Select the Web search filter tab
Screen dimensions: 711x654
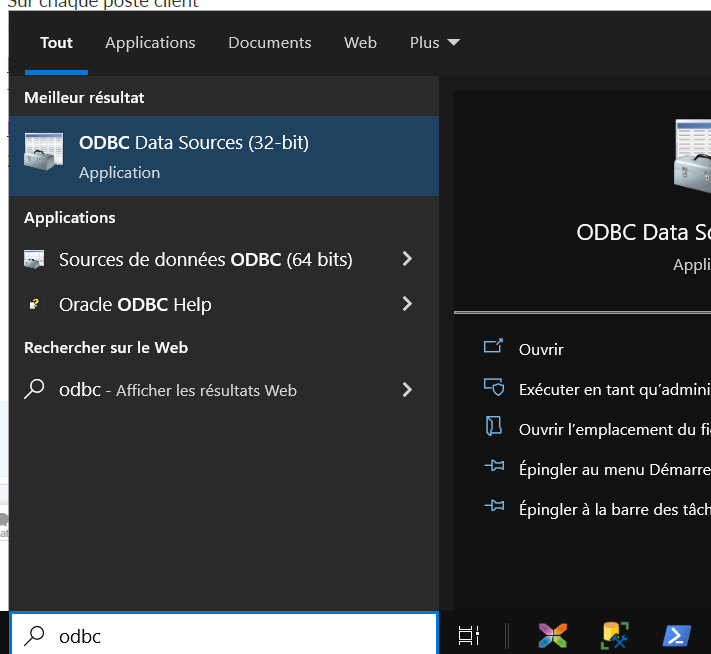coord(360,43)
